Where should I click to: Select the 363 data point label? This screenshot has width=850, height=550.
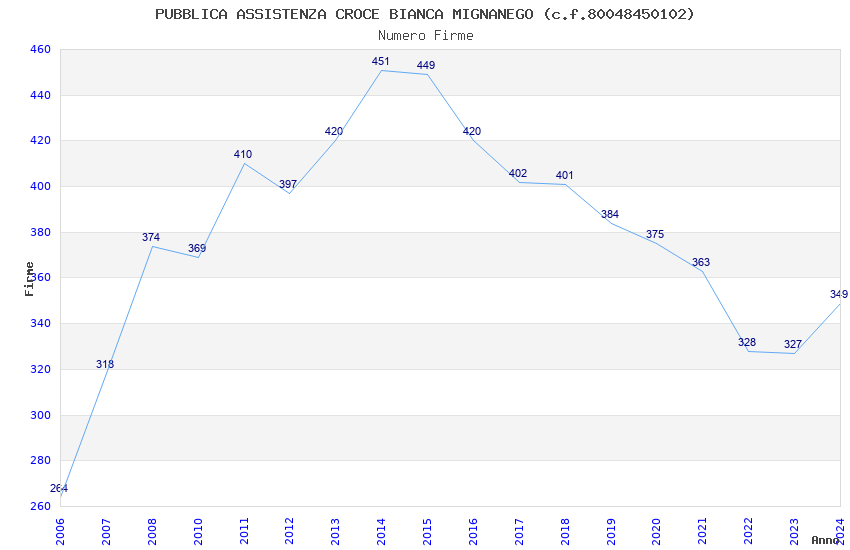(701, 262)
